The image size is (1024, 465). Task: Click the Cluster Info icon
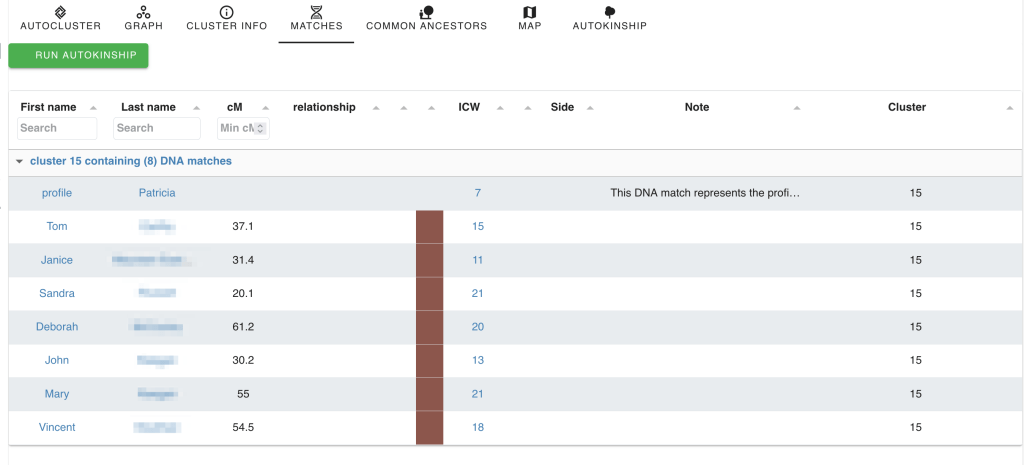pyautogui.click(x=227, y=12)
